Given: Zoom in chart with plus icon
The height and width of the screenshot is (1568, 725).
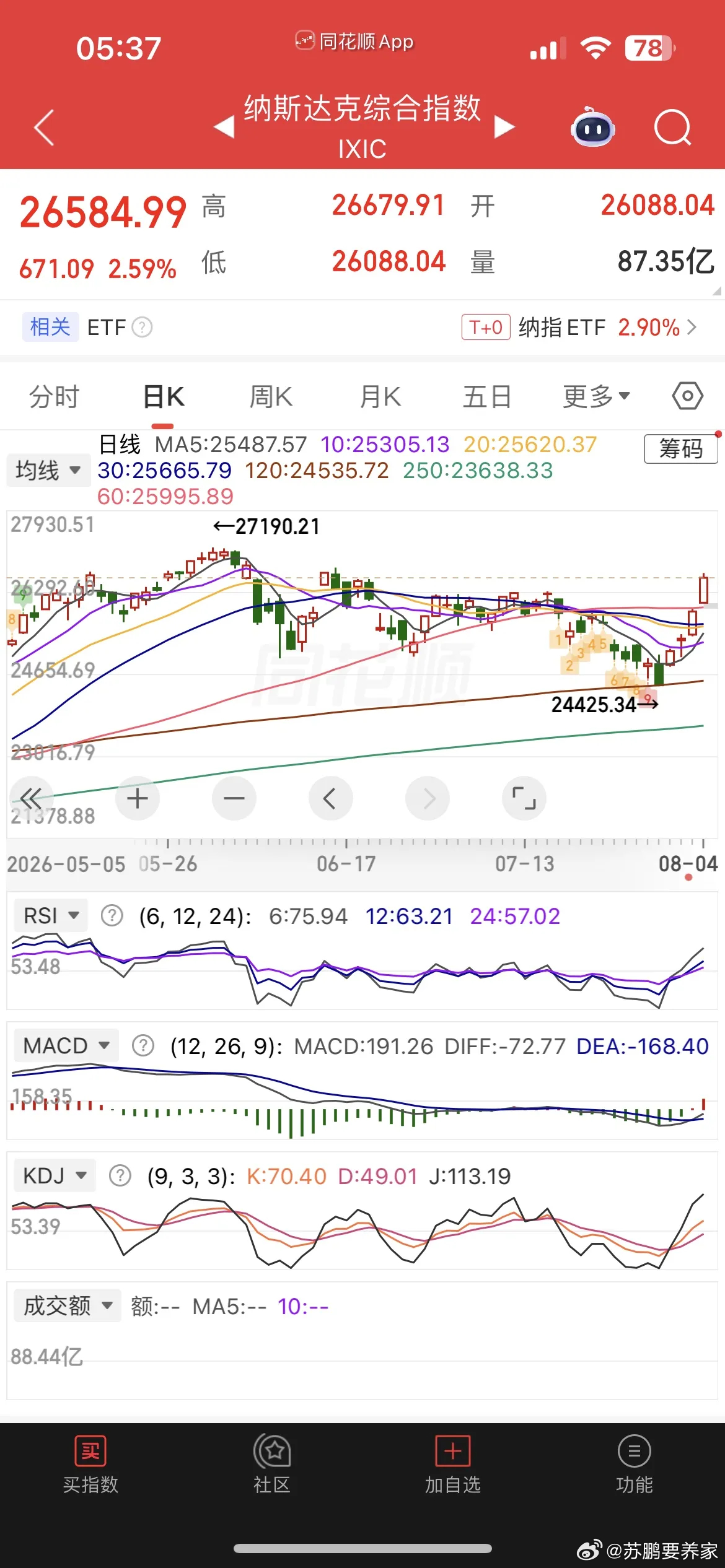Looking at the screenshot, I should point(138,798).
